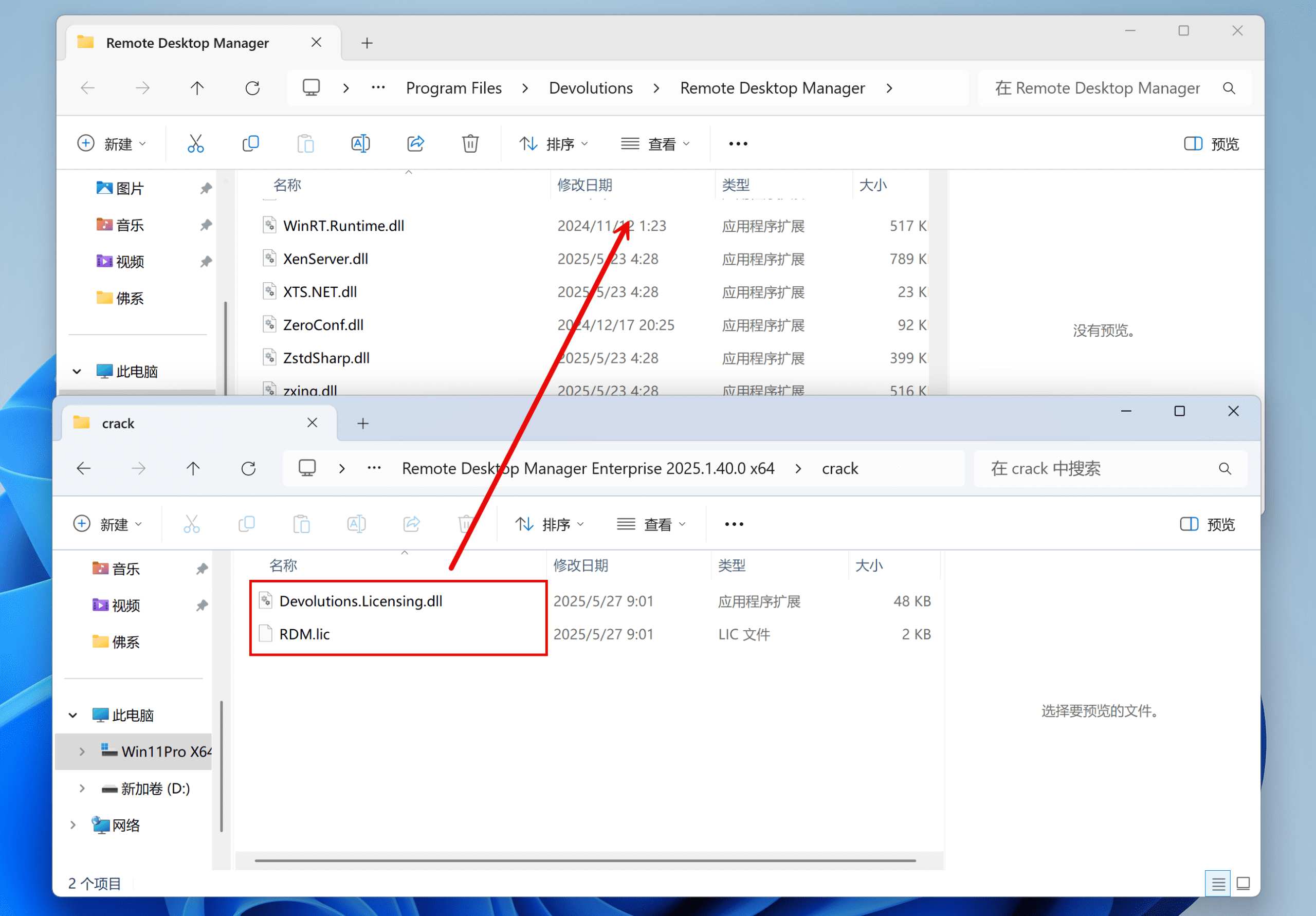Open the Sort dropdown in crack window
Viewport: 1316px width, 916px height.
pyautogui.click(x=549, y=524)
